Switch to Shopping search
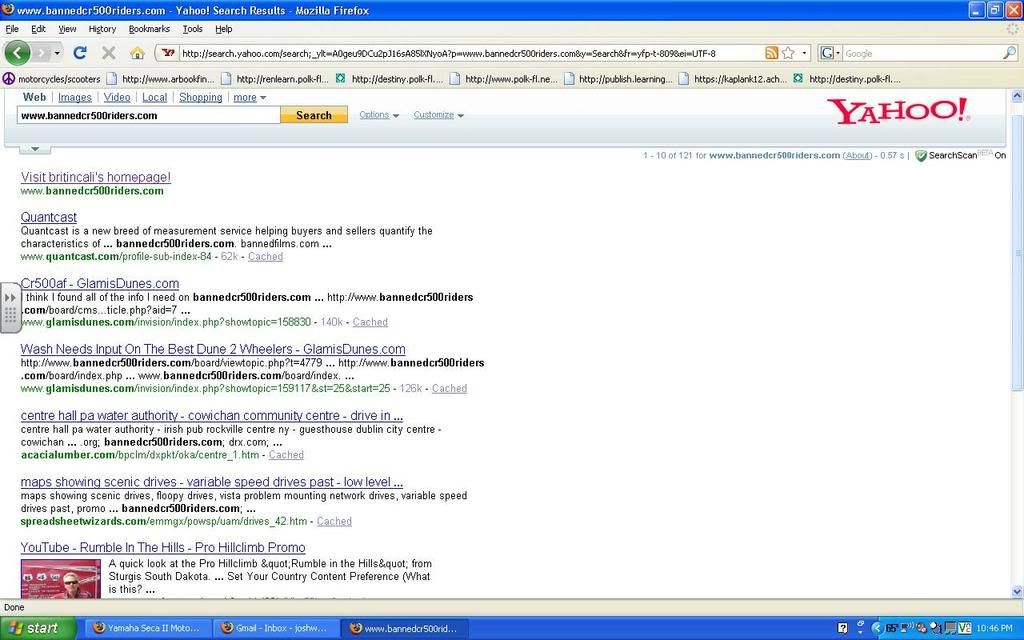1024x640 pixels. 200,97
